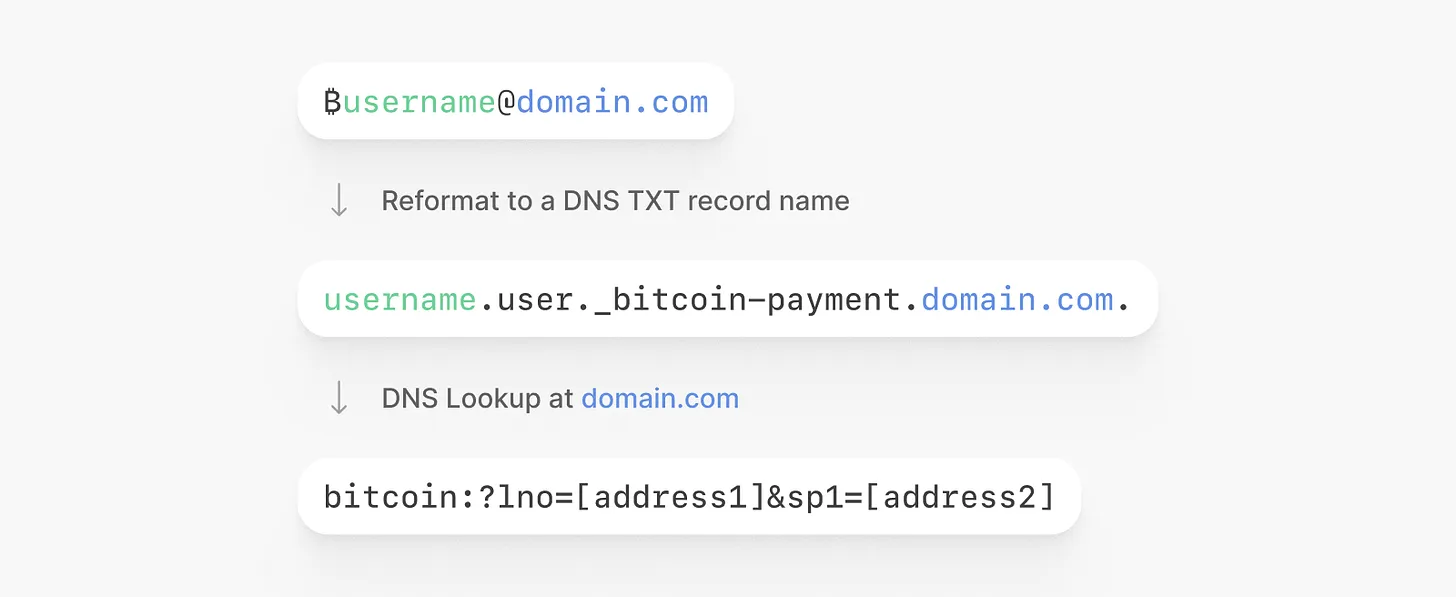
Task: Select green username in DNS record name
Action: [x=400, y=300]
